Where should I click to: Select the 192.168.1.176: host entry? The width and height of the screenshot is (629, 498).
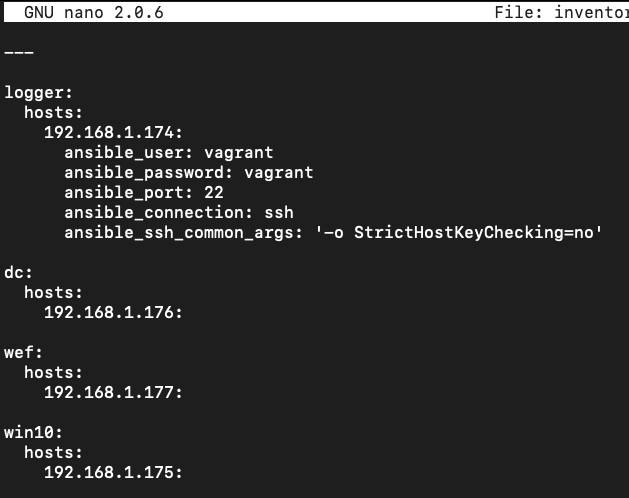[x=113, y=313]
